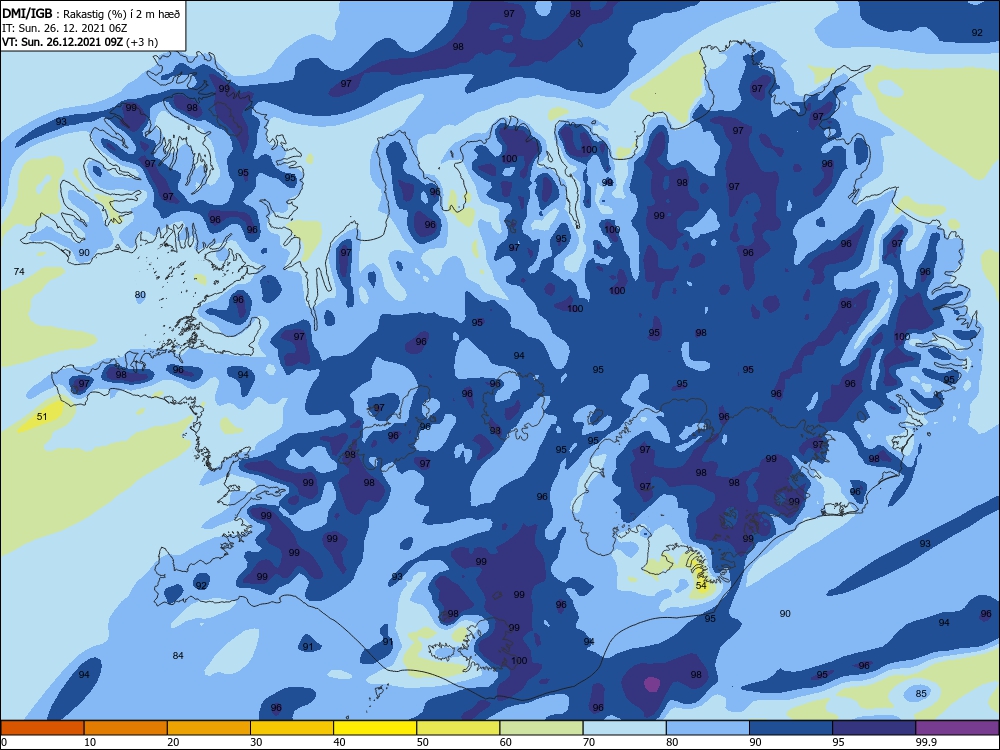The width and height of the screenshot is (1000, 750).
Task: Click the orange 10–20 legend swatch
Action: [x=126, y=728]
